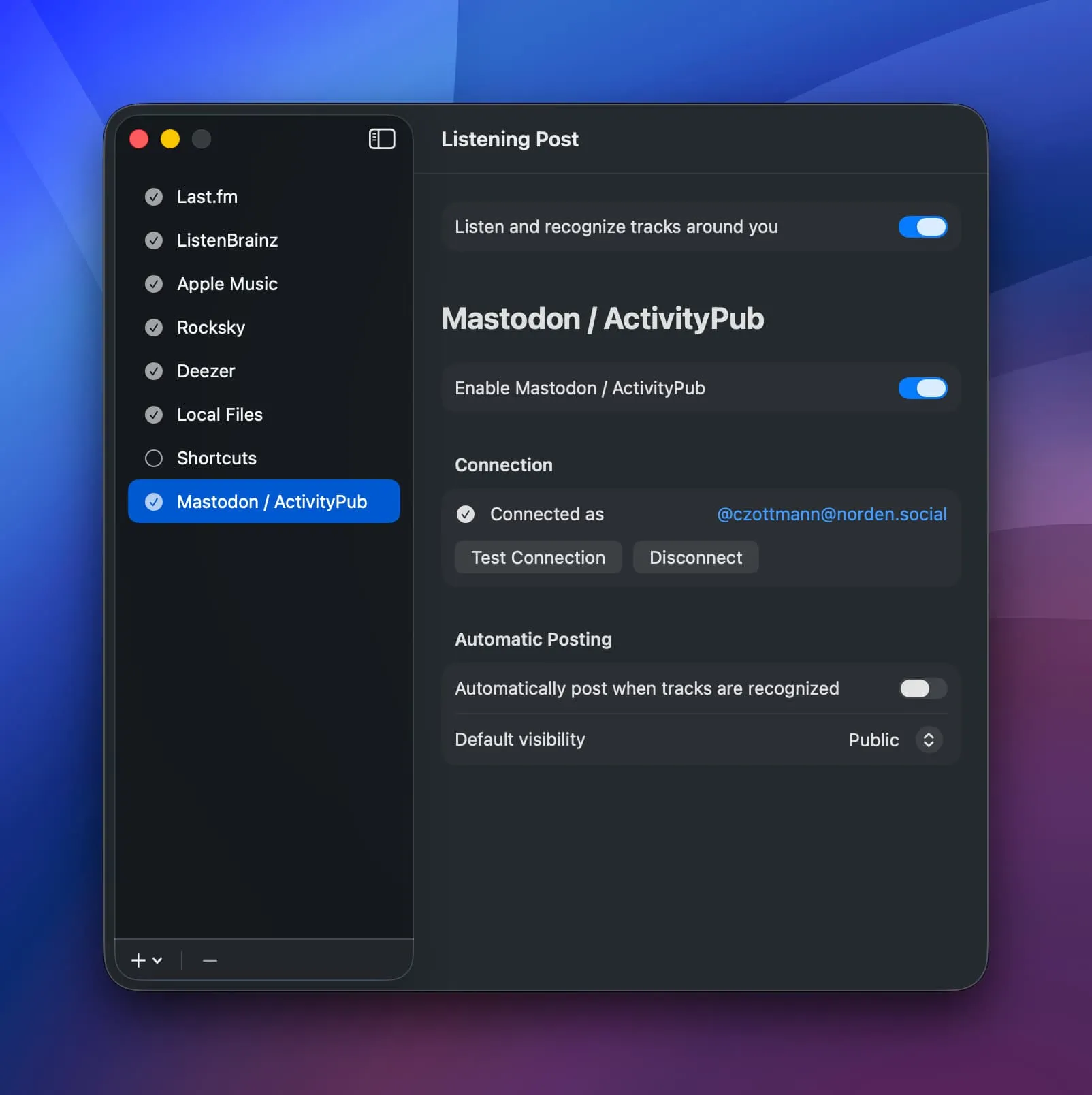This screenshot has width=1092, height=1095.
Task: Click the checkmark icon beside Last.fm
Action: coord(154,197)
